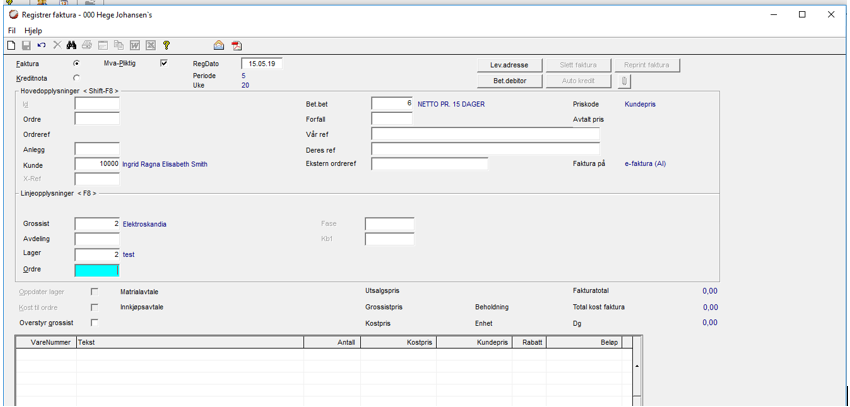
Task: Click the Vår ref input field
Action: pyautogui.click(x=485, y=134)
